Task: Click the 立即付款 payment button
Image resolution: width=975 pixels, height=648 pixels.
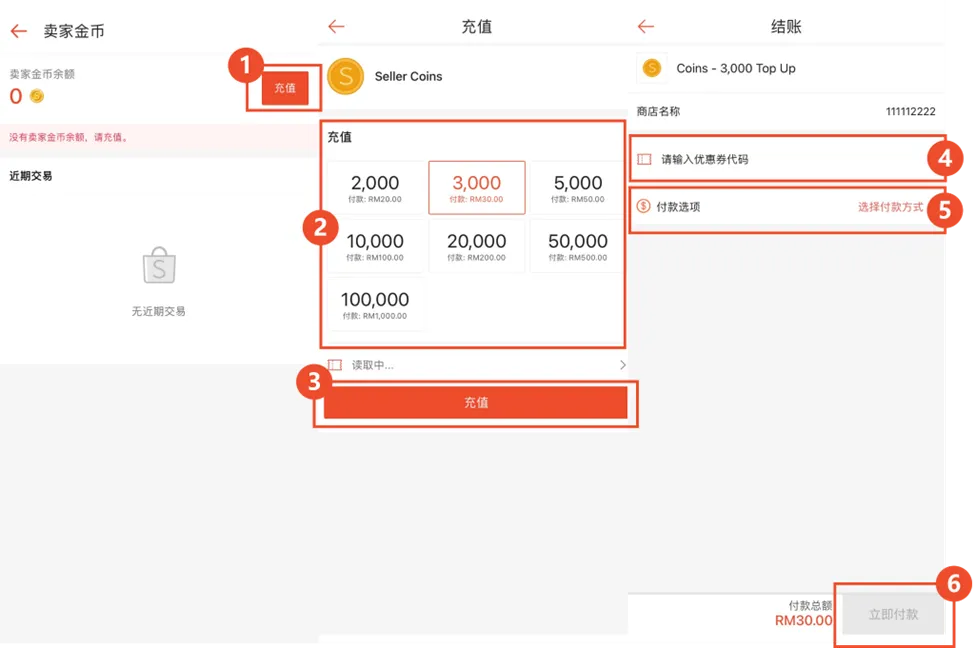Action: [893, 614]
